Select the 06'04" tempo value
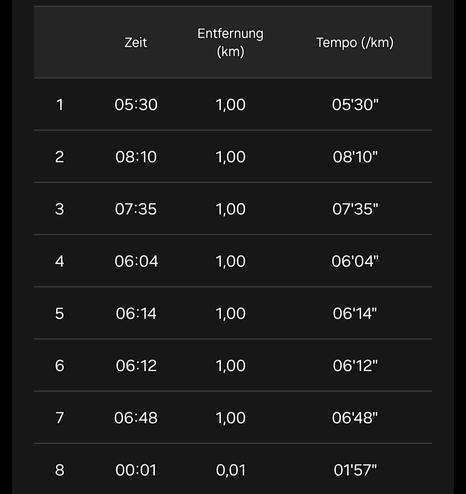 (355, 261)
